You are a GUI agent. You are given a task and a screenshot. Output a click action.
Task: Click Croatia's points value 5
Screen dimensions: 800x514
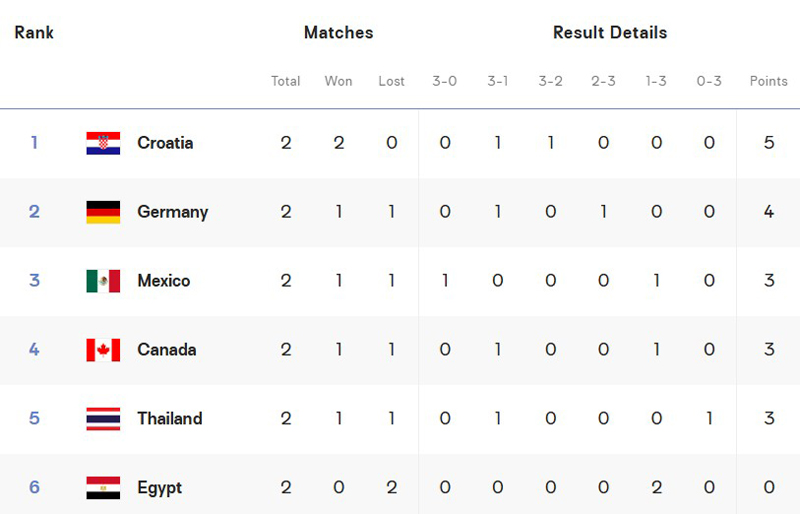tap(769, 143)
